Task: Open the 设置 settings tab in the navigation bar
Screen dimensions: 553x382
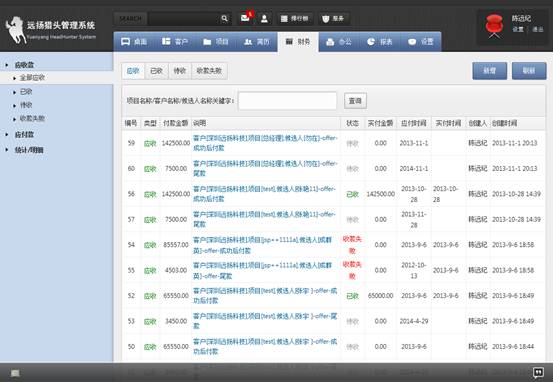Action: 421,42
